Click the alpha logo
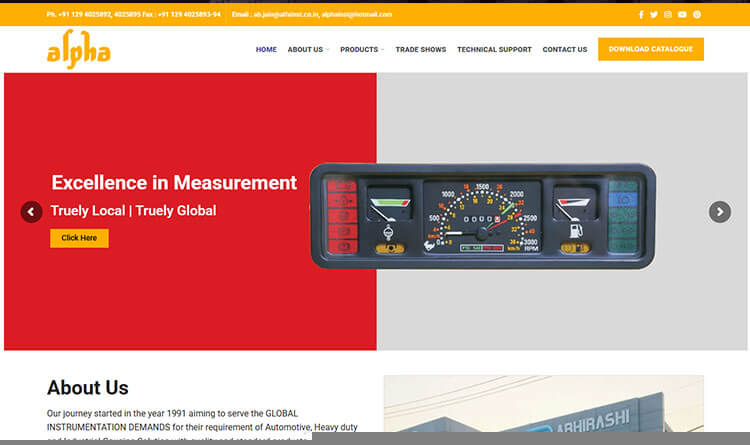This screenshot has height=445, width=750. [x=78, y=49]
